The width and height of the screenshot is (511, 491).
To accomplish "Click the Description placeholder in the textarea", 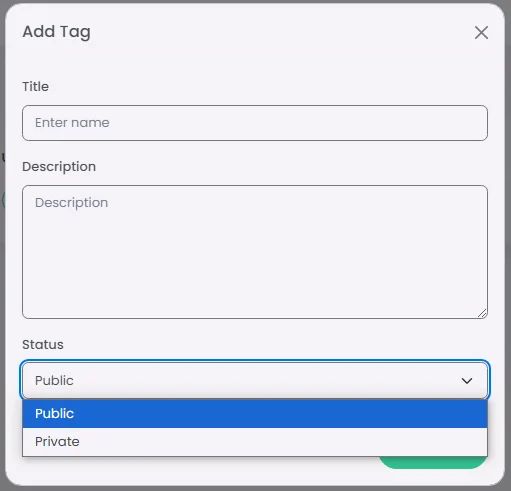I will 71,203.
